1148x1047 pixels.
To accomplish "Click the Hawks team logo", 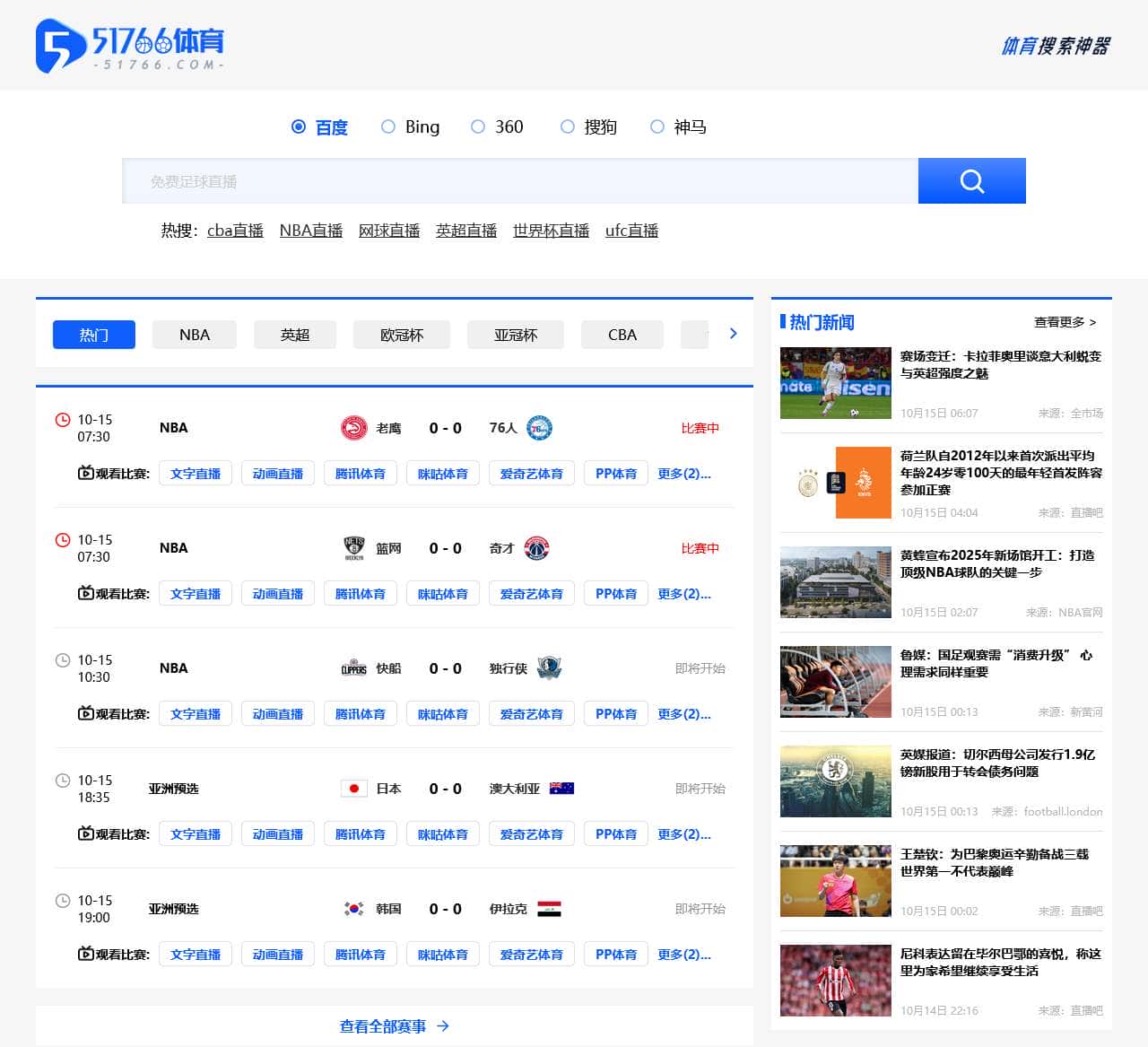I will coord(354,428).
